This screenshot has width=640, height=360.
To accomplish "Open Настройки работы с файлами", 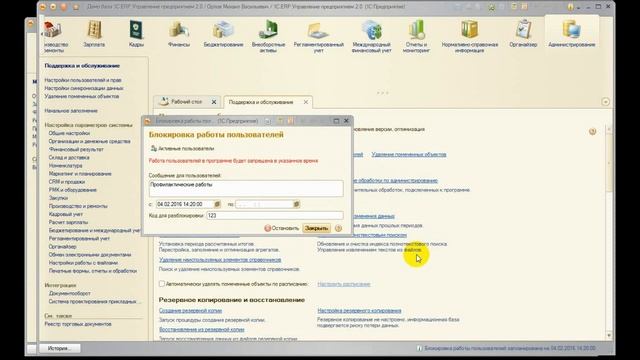I will pos(83,263).
